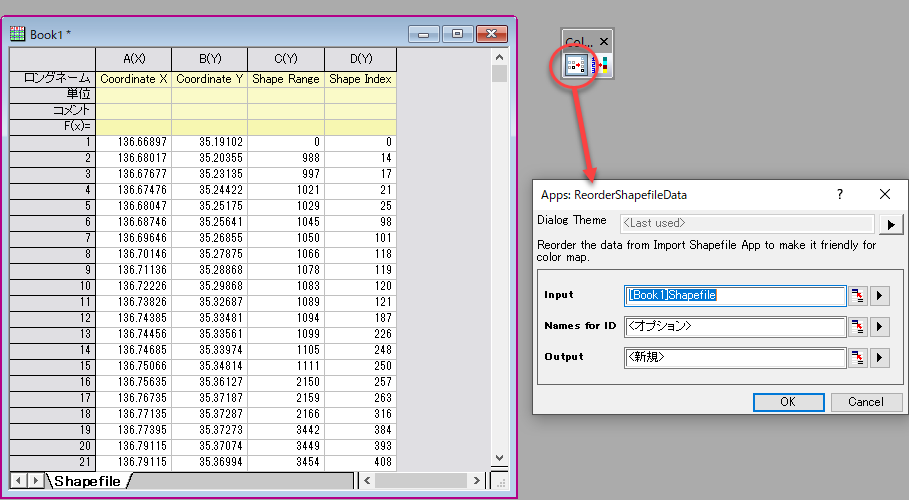Click the Input field [Book1]Shapefile
909x500 pixels.
735,295
